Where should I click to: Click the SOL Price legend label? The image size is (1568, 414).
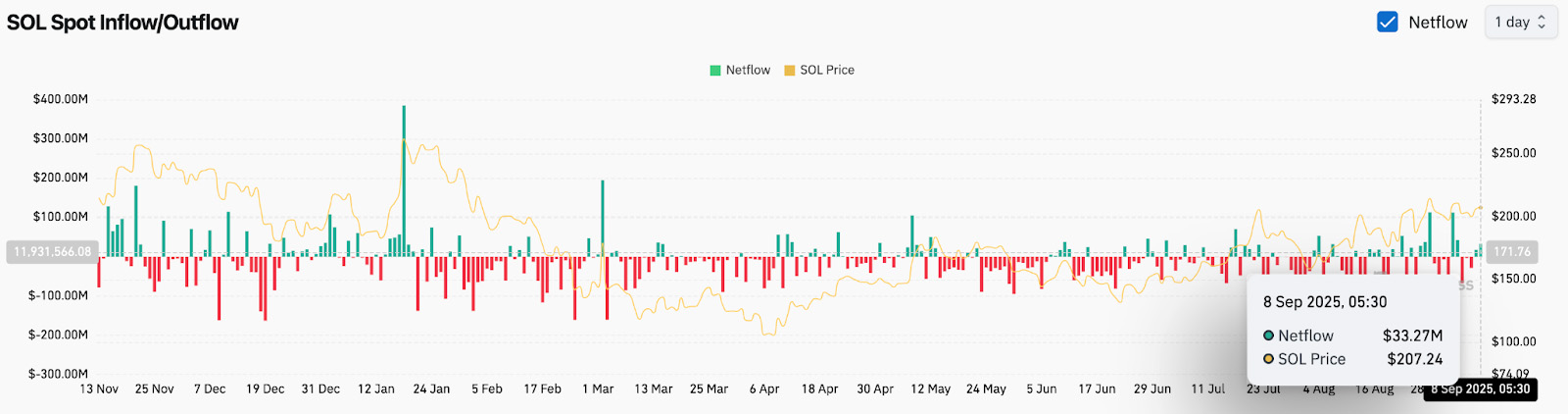[827, 71]
